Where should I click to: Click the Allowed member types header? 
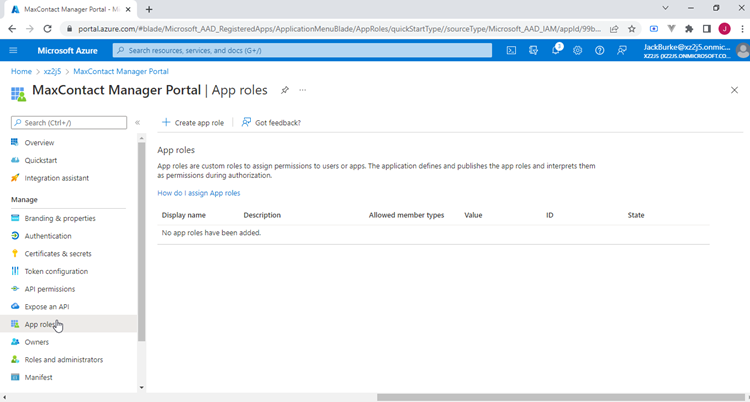pos(407,215)
